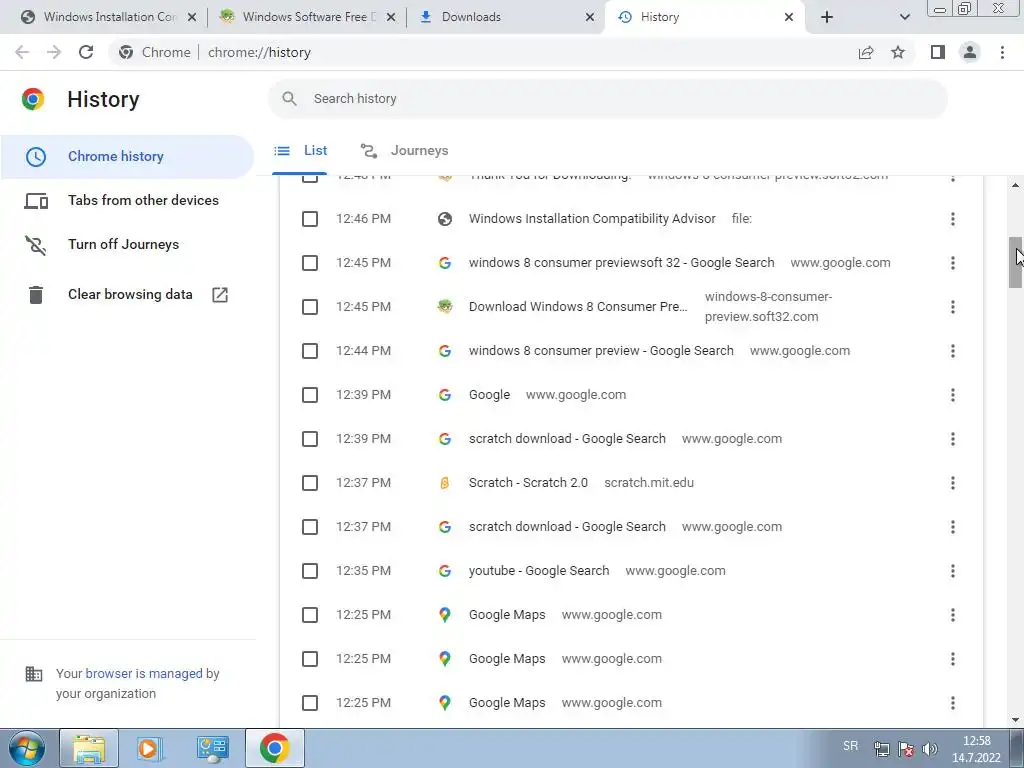
Task: Open youtube - Google Search history link
Action: (x=539, y=571)
